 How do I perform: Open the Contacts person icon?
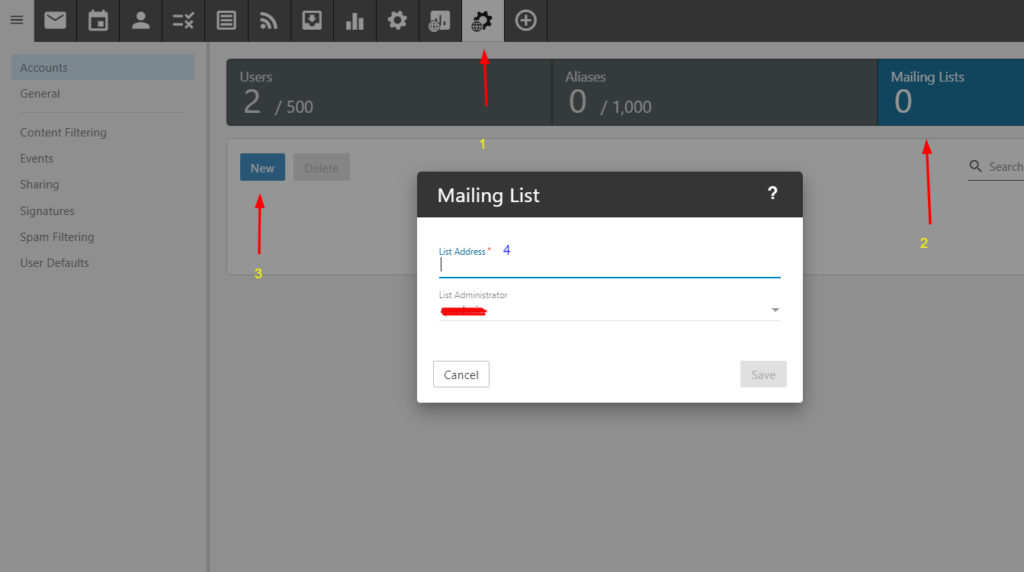click(140, 20)
